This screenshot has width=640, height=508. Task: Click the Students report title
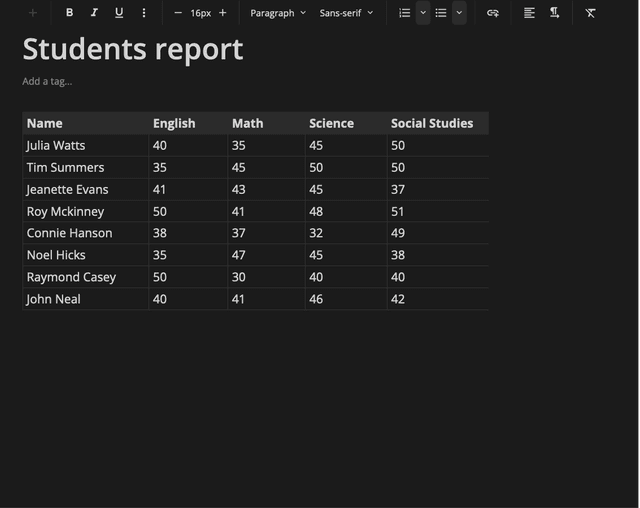click(132, 49)
